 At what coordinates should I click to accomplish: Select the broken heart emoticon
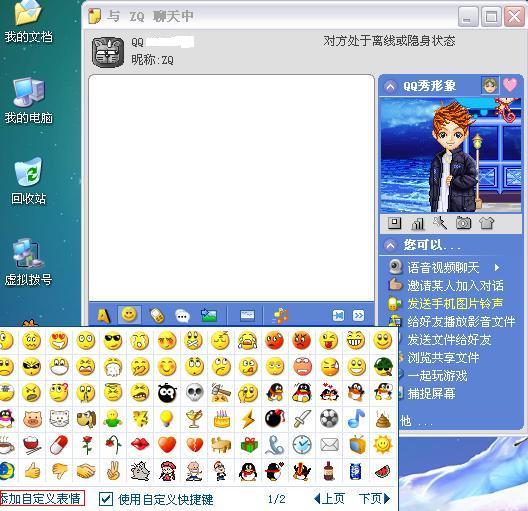(x=194, y=445)
